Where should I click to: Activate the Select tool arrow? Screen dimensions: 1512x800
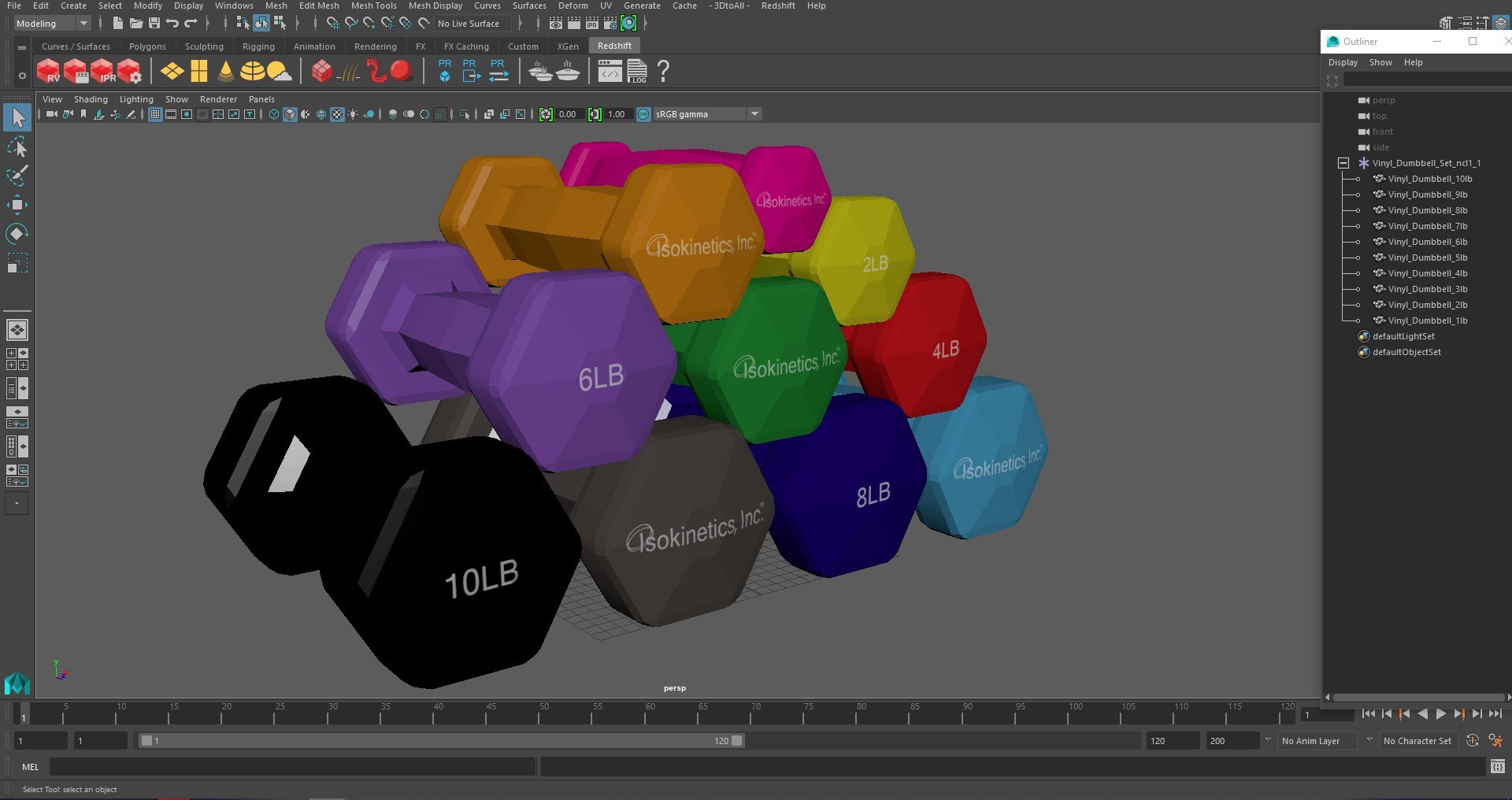[17, 118]
